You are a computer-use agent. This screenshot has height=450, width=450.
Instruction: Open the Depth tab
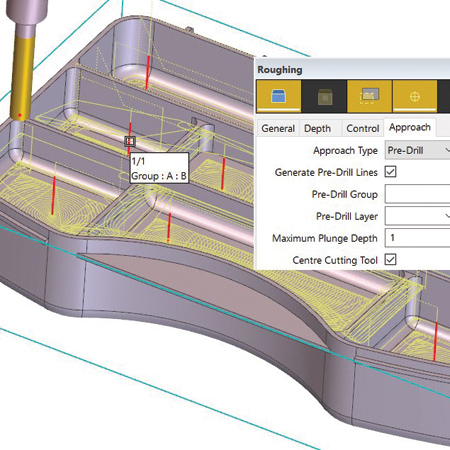click(x=318, y=128)
